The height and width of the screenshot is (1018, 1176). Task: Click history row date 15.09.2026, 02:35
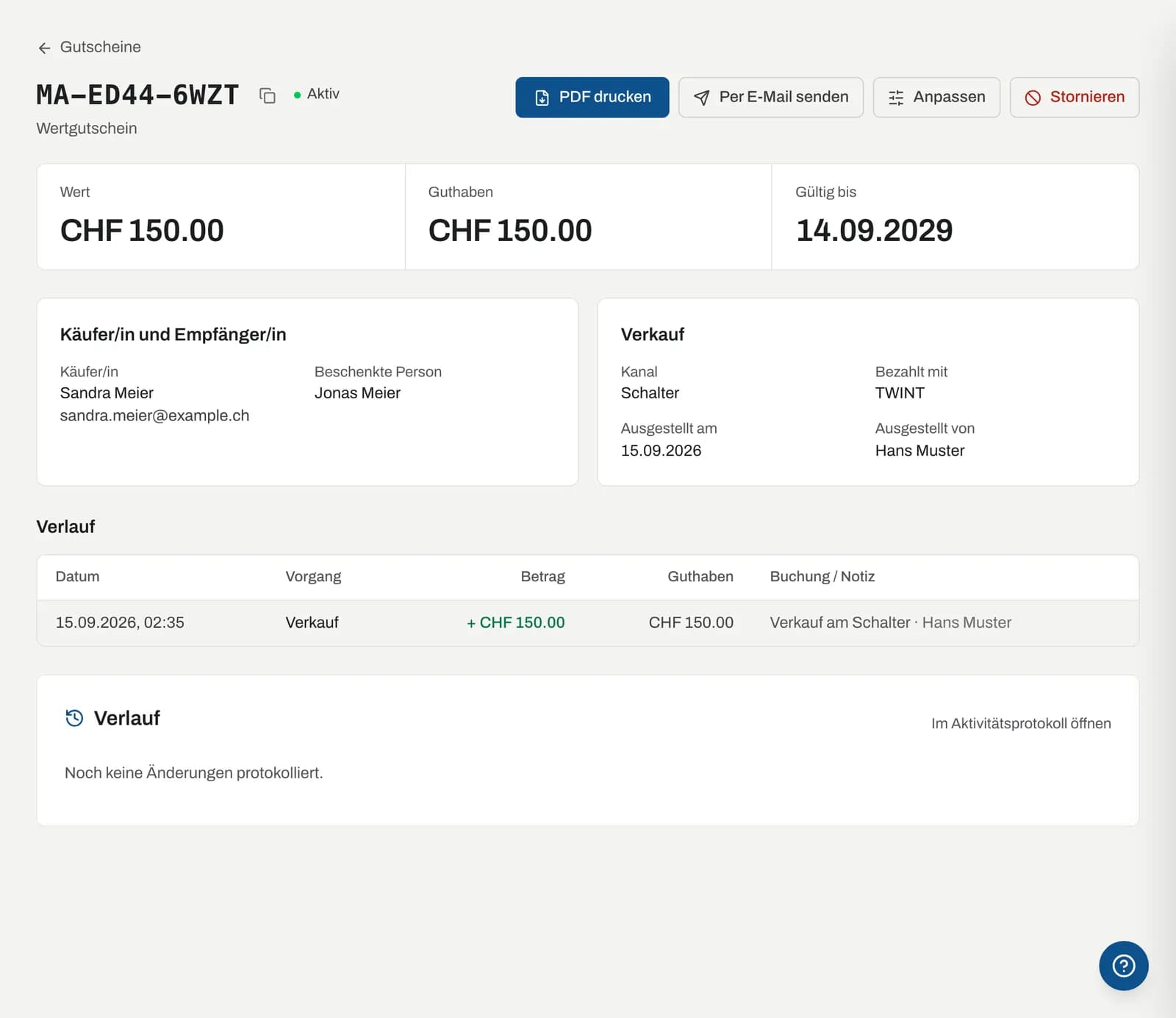[x=120, y=623]
